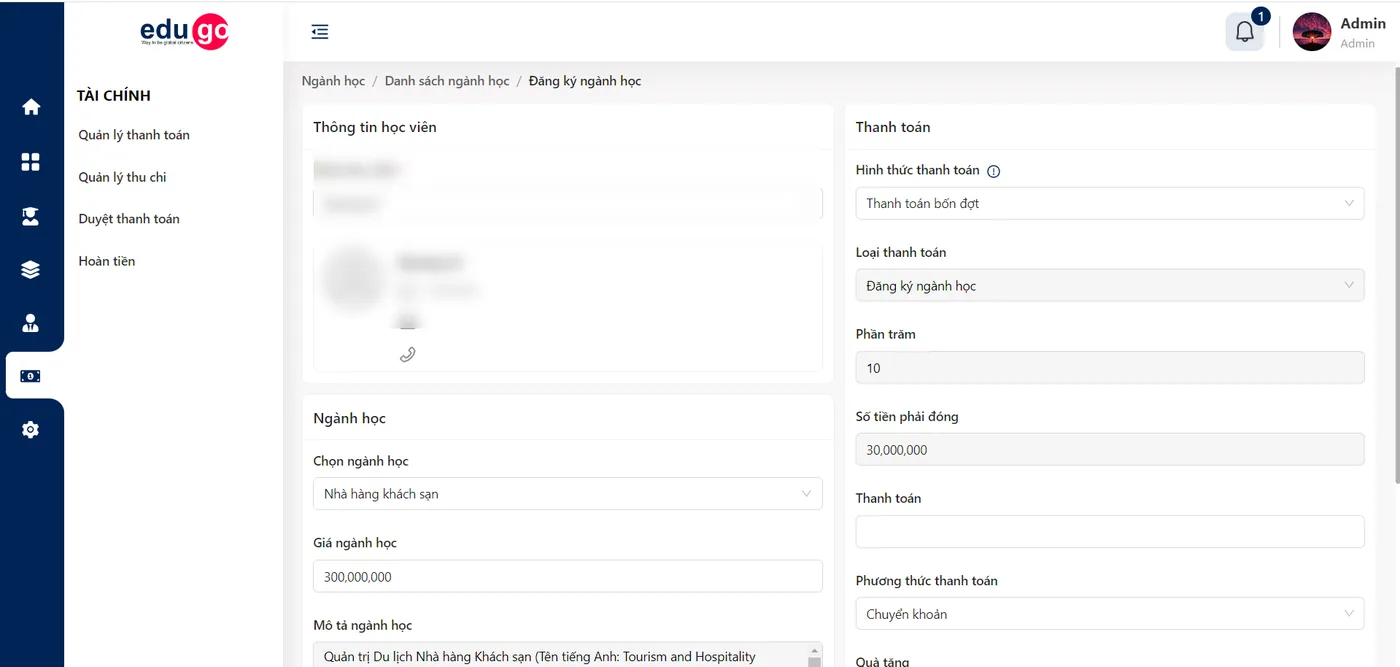Select Duyệt thanh toán menu item
This screenshot has width=1400, height=667.
click(129, 219)
